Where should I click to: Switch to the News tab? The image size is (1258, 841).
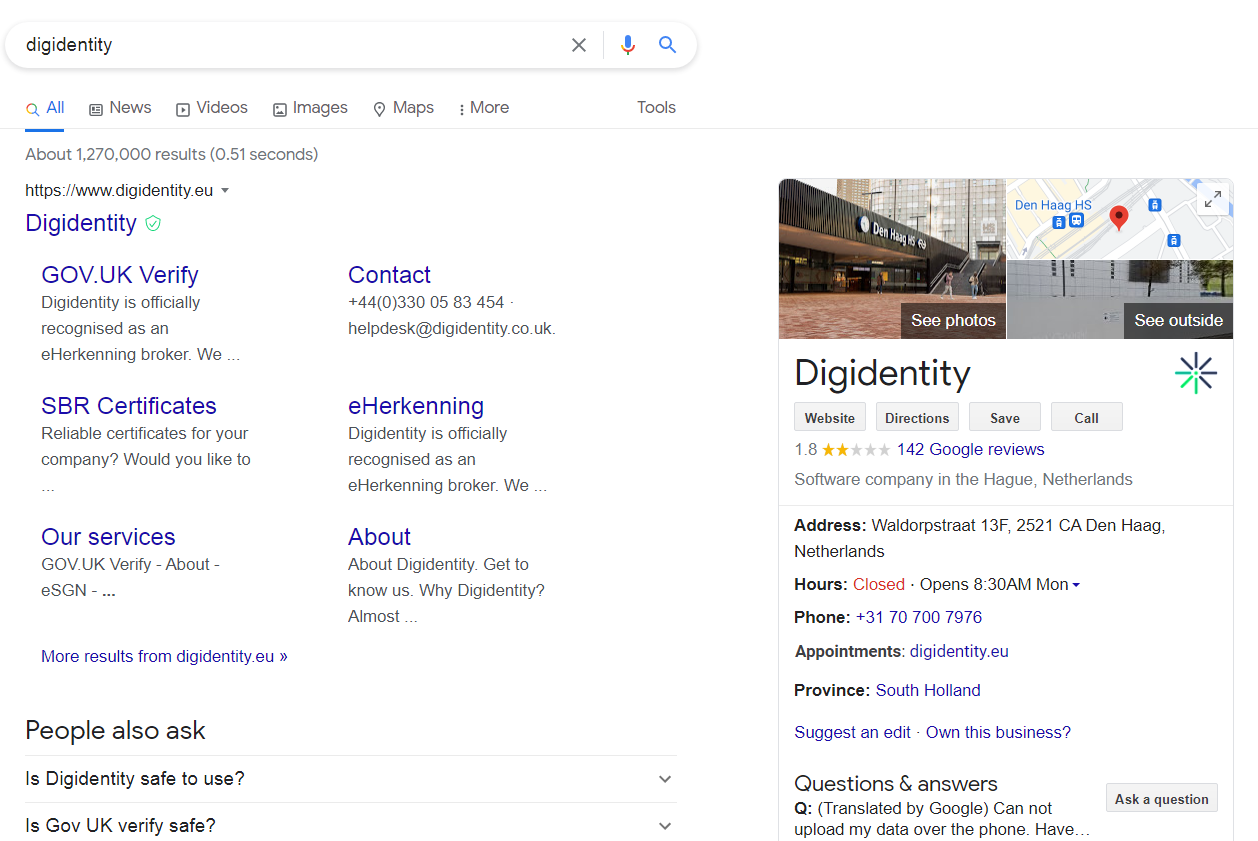[x=120, y=108]
